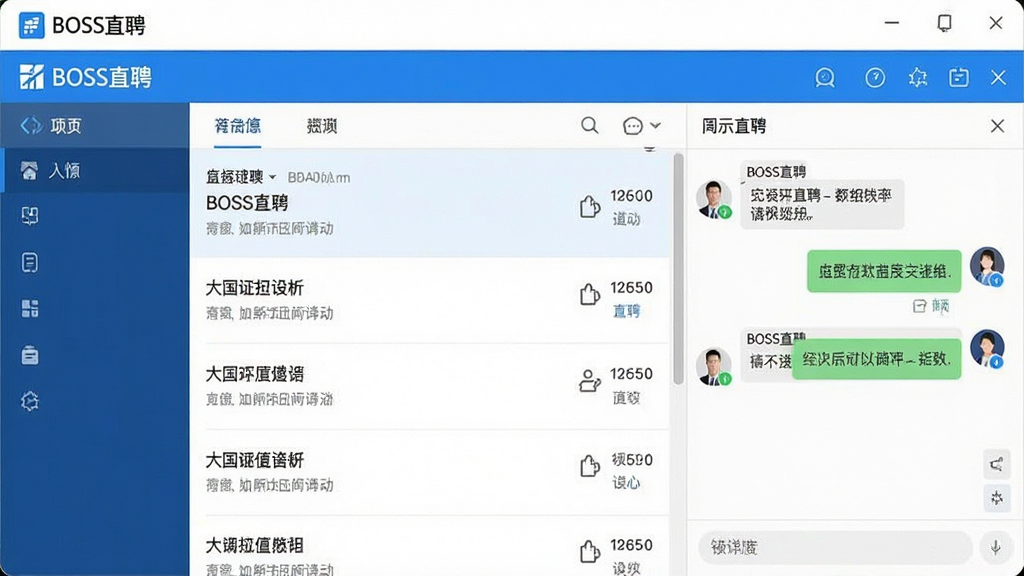Viewport: 1024px width, 576px height.
Task: Open the sidebar document icon
Action: point(29,263)
